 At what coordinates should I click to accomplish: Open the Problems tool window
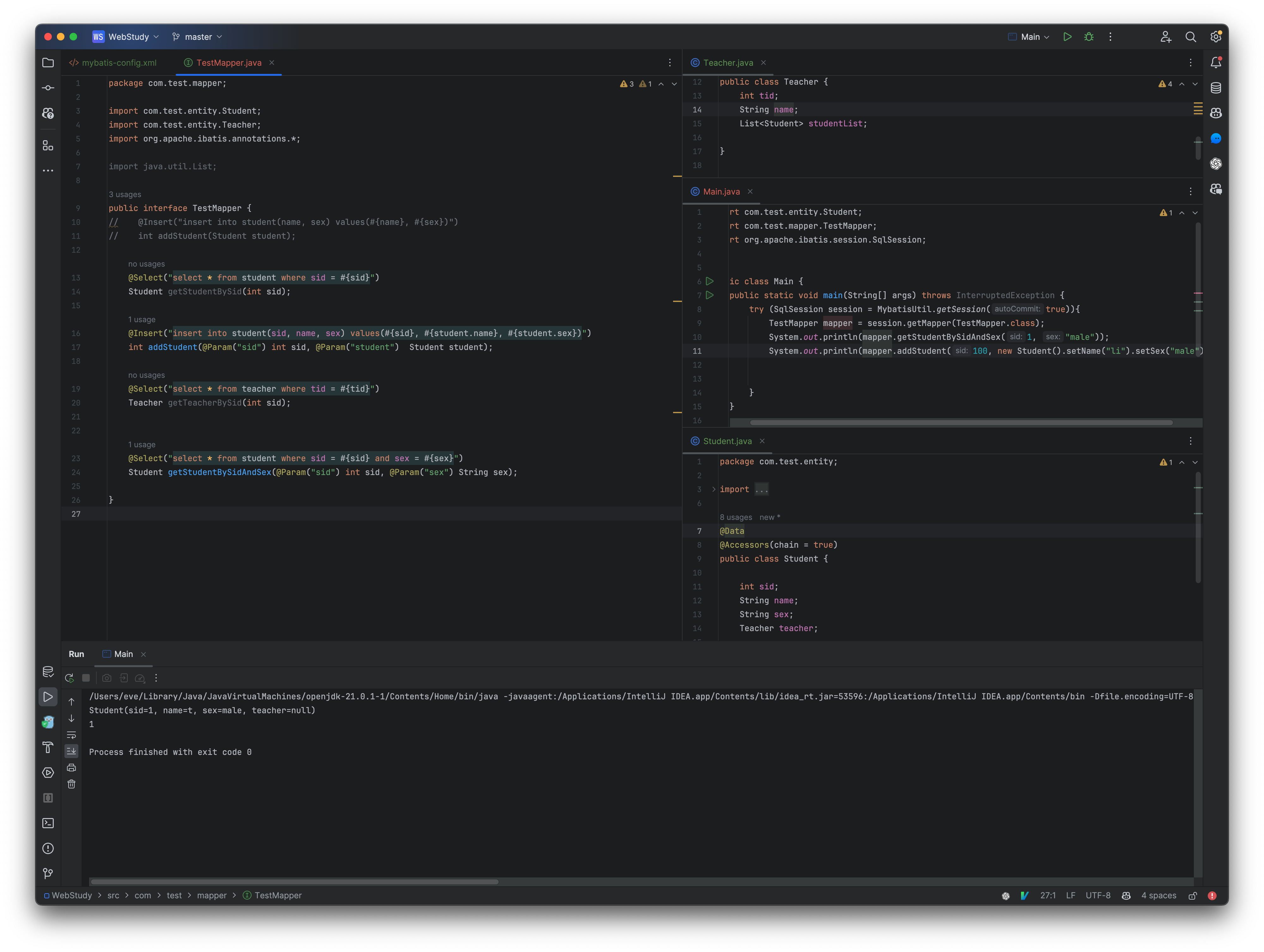48,849
